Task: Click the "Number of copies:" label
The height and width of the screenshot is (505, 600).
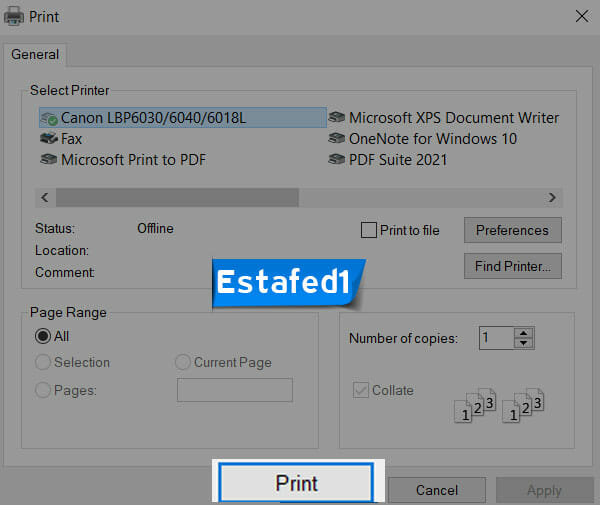Action: click(x=403, y=338)
